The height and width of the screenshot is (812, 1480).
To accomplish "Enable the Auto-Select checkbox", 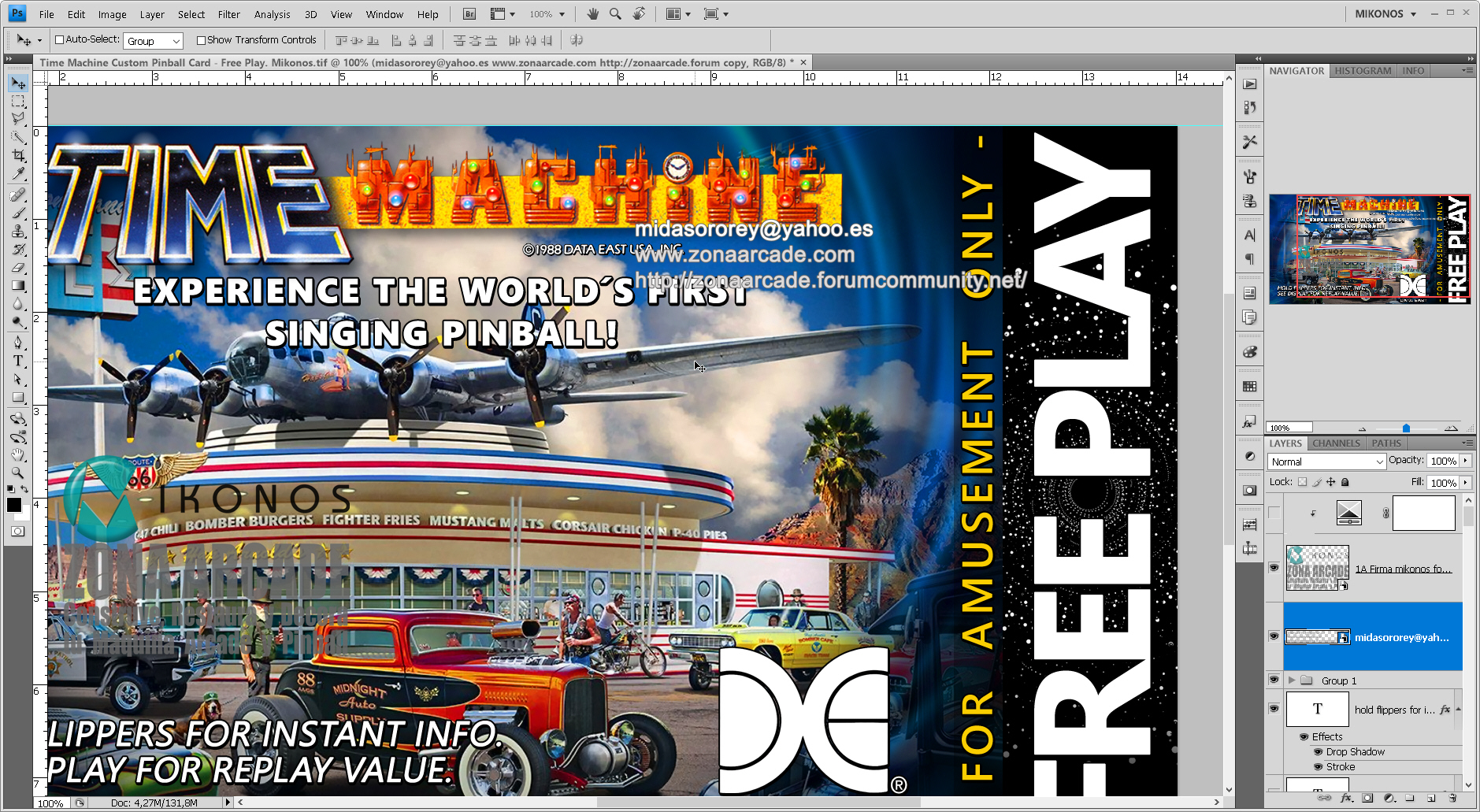I will coord(59,40).
